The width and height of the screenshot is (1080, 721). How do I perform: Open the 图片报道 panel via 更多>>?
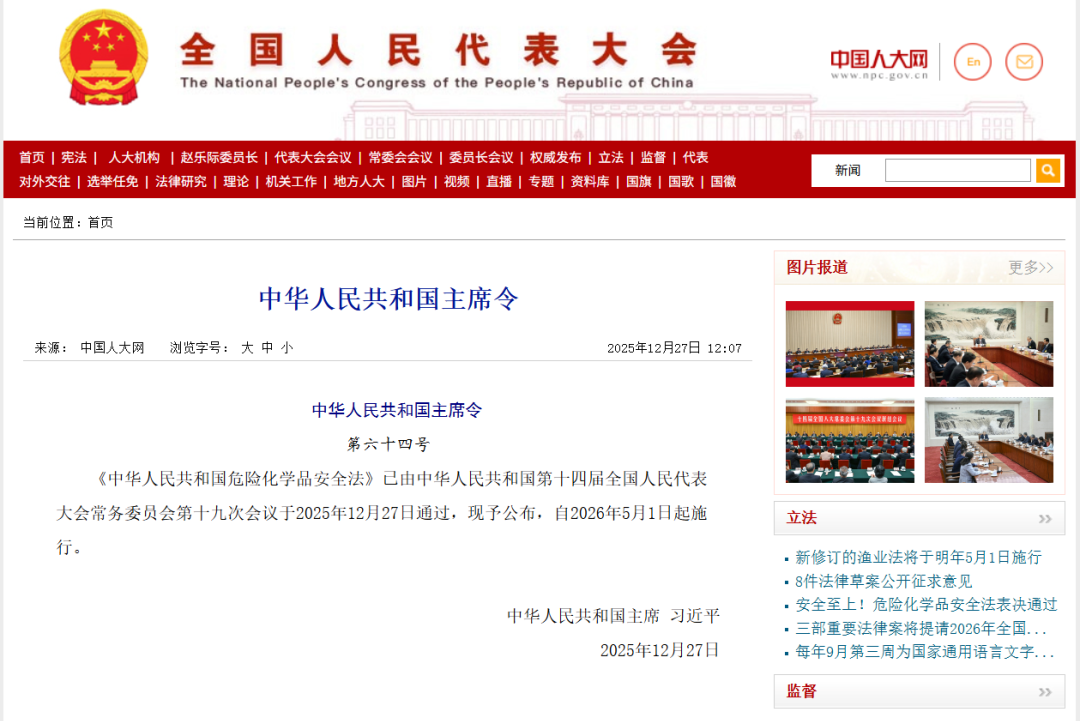pos(1030,268)
